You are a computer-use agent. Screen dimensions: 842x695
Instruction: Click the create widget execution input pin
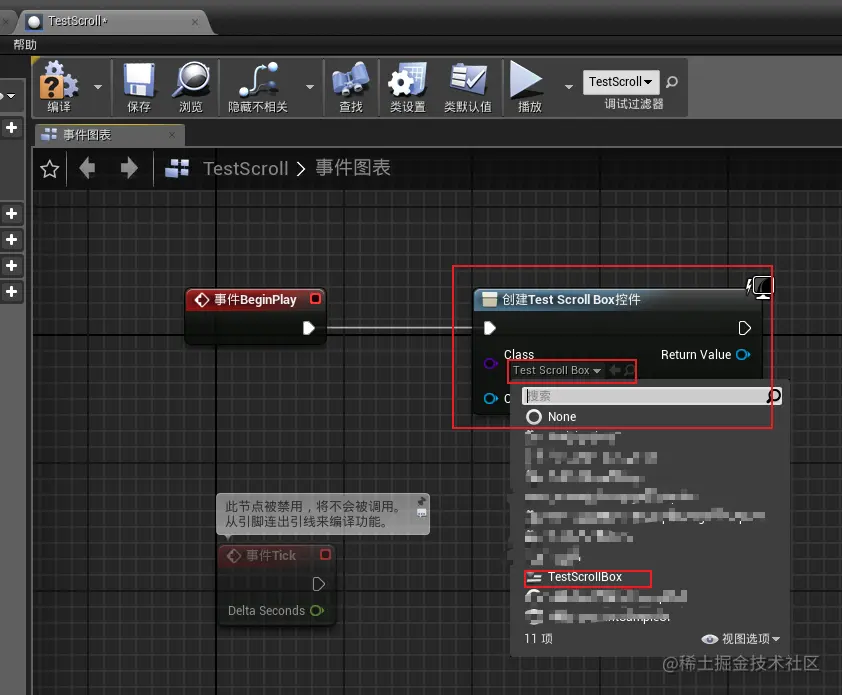click(489, 328)
